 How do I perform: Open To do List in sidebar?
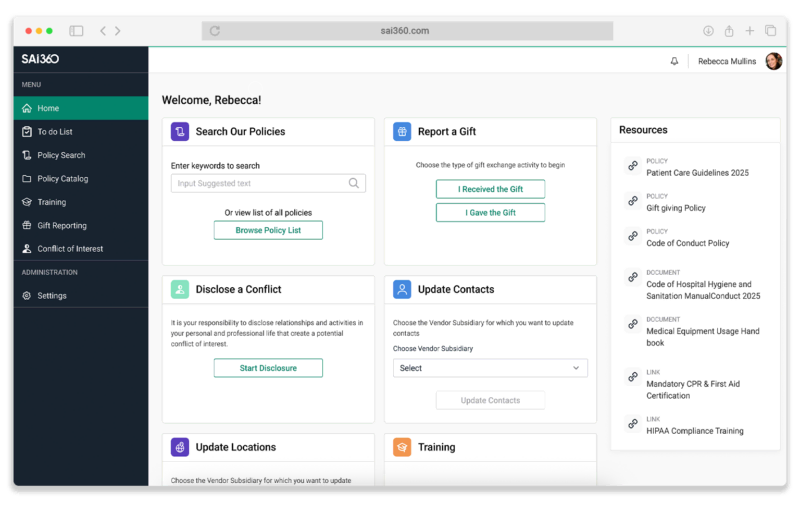[55, 132]
